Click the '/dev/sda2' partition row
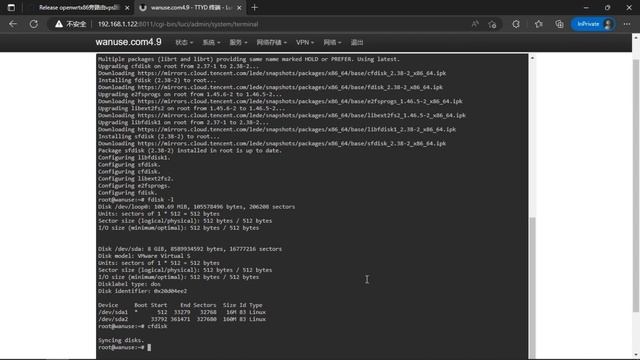 pos(182,319)
